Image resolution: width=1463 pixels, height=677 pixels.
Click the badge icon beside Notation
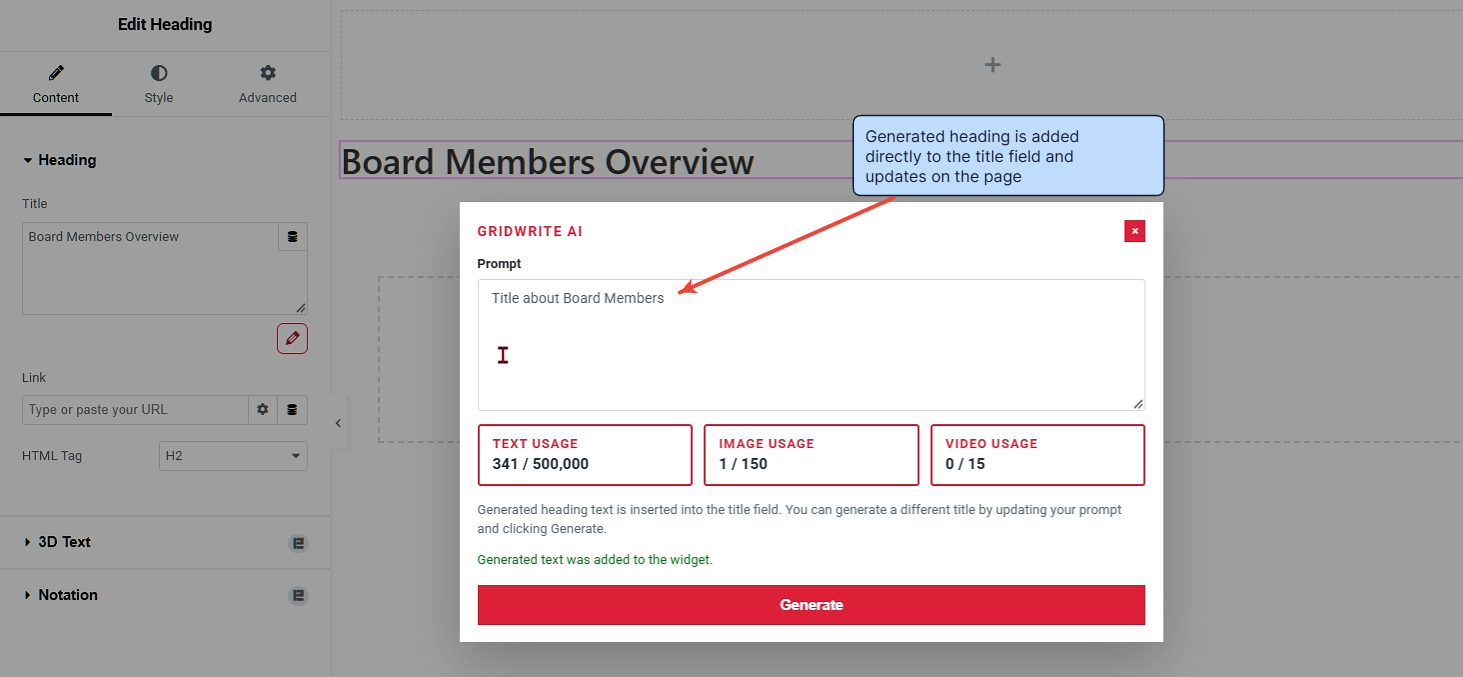click(x=298, y=596)
